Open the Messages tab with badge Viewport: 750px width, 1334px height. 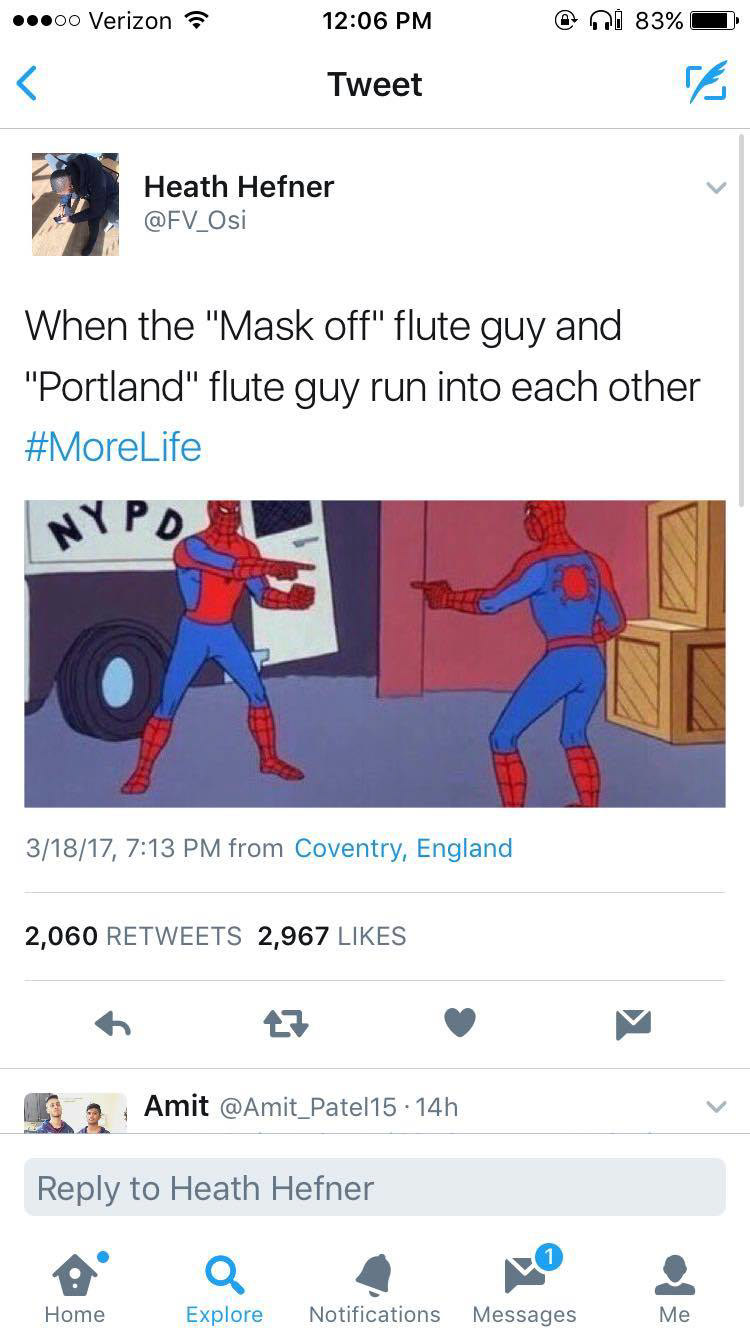(525, 1287)
